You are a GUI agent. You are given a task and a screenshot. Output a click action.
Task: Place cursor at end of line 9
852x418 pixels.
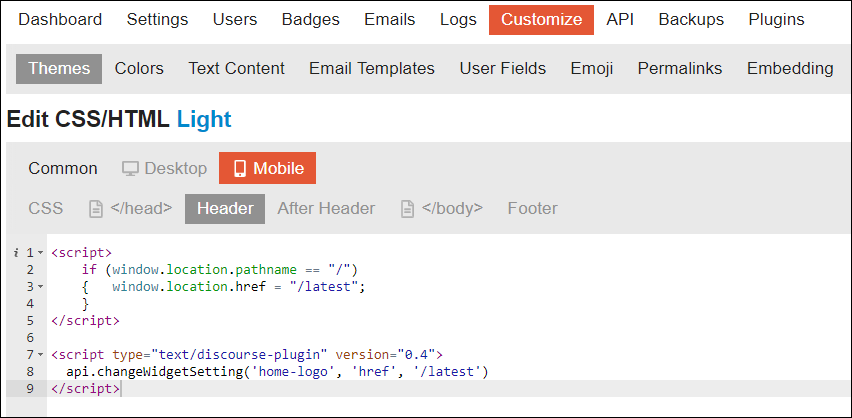point(121,389)
